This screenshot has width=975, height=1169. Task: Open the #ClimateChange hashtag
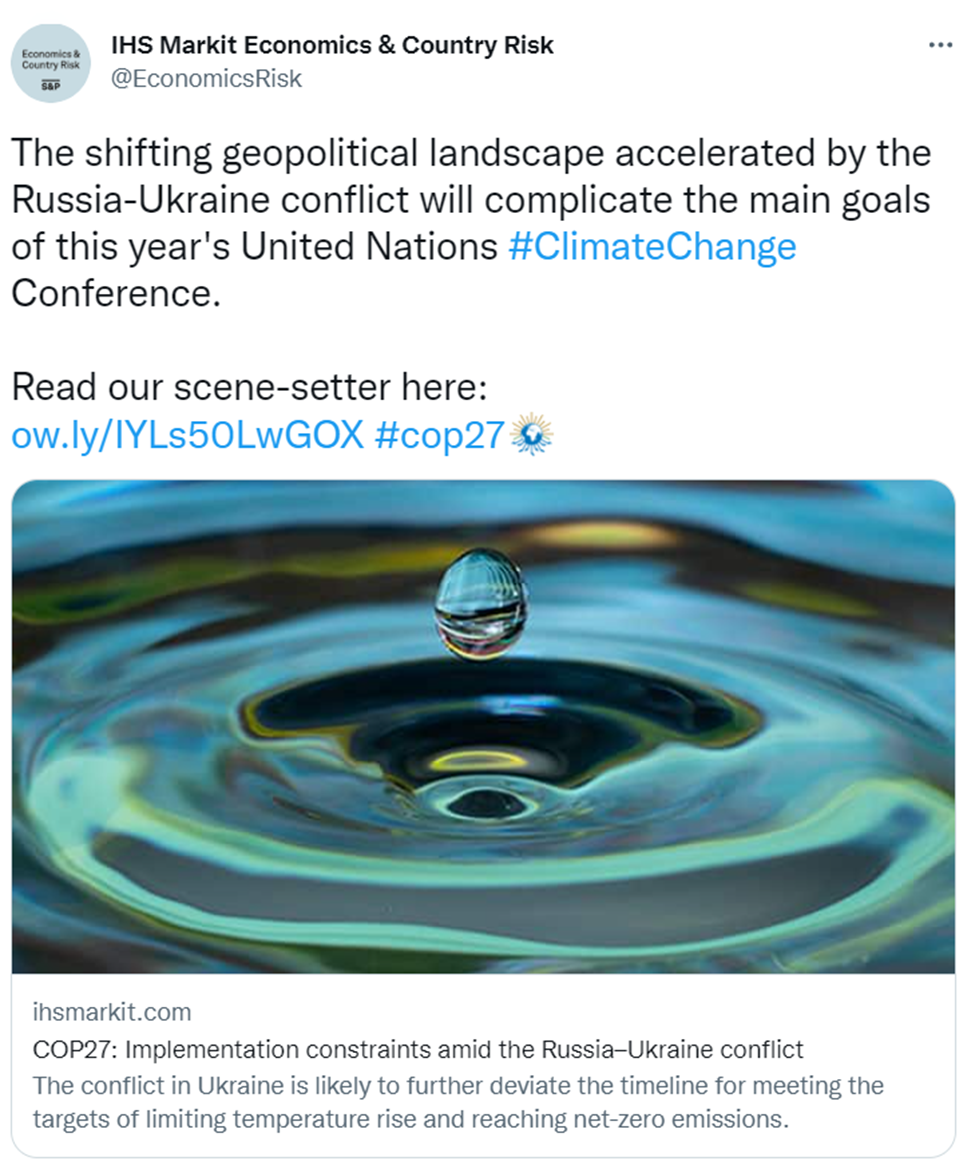pyautogui.click(x=652, y=246)
